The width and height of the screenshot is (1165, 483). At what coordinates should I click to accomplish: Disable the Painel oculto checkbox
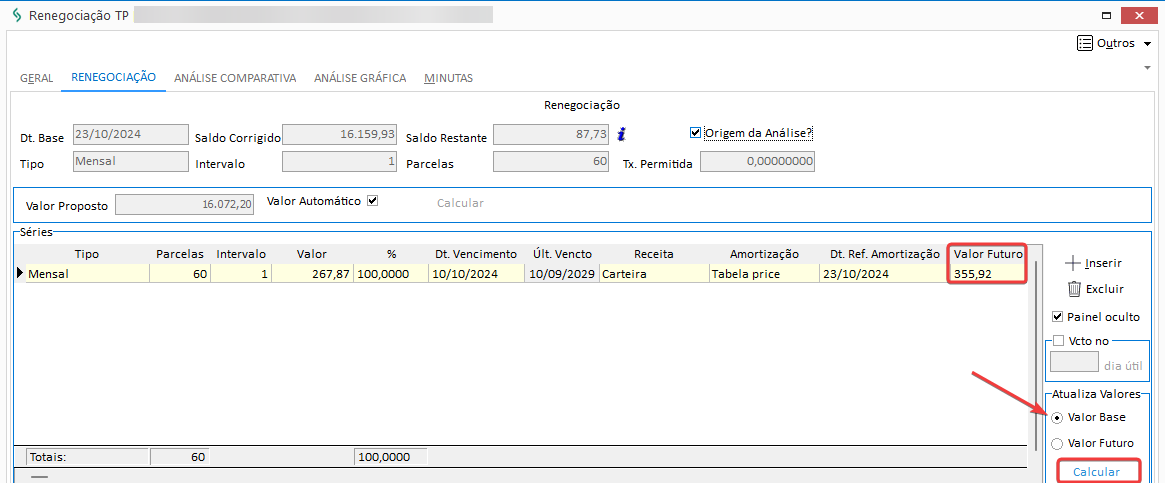coord(1058,317)
